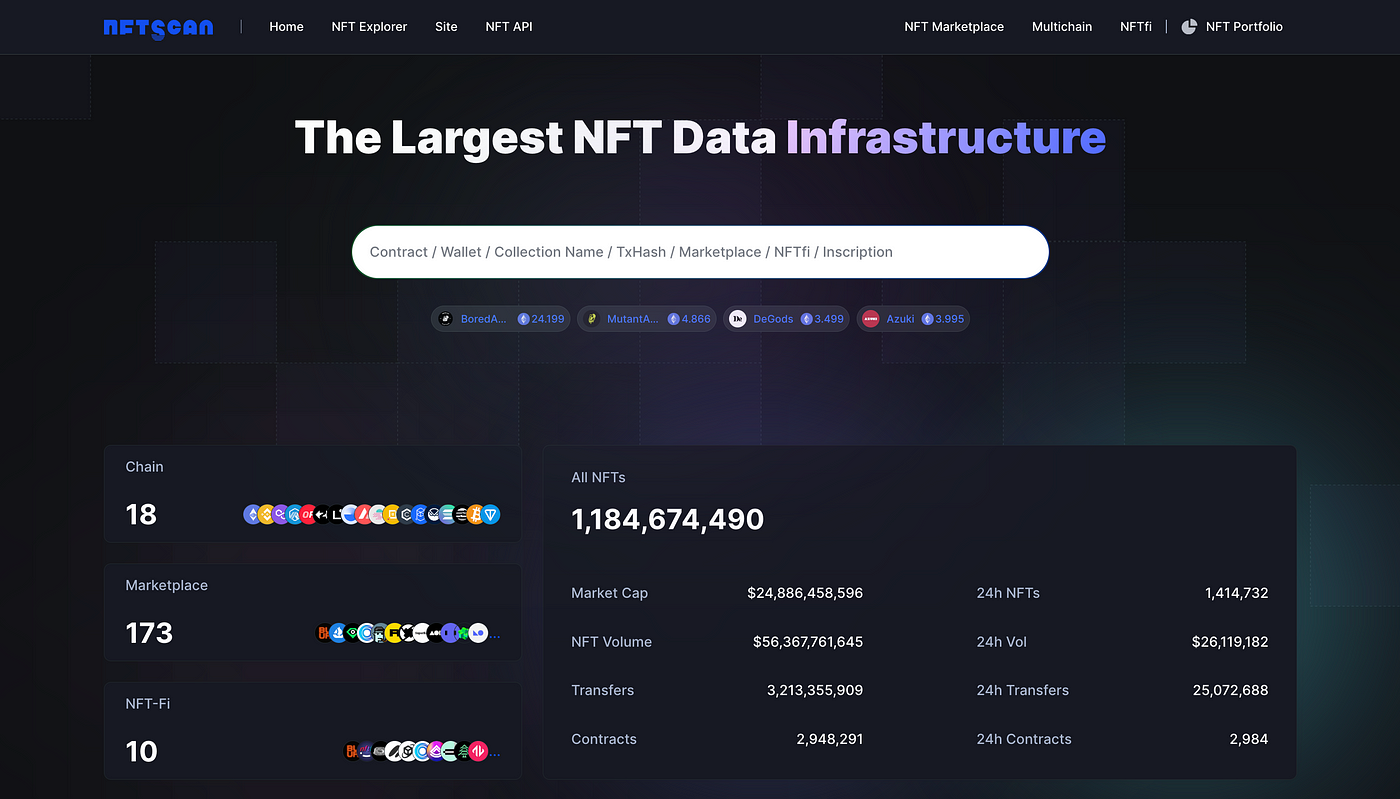Click the Contract / Wallet search field
Viewport: 1400px width, 799px height.
tap(700, 252)
